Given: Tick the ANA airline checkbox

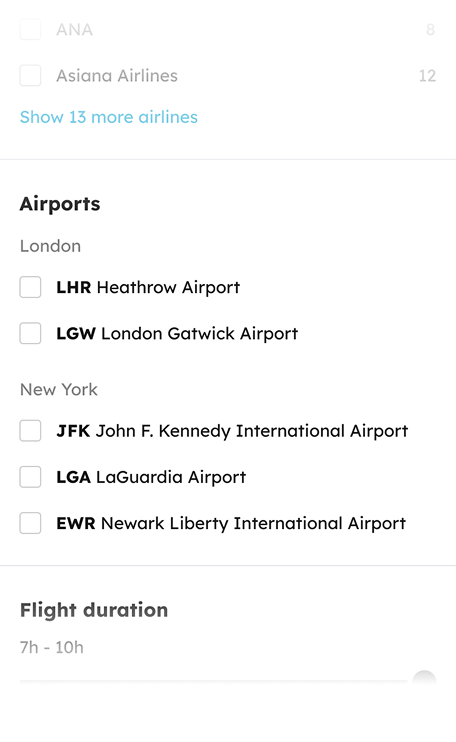Looking at the screenshot, I should click(x=30, y=29).
